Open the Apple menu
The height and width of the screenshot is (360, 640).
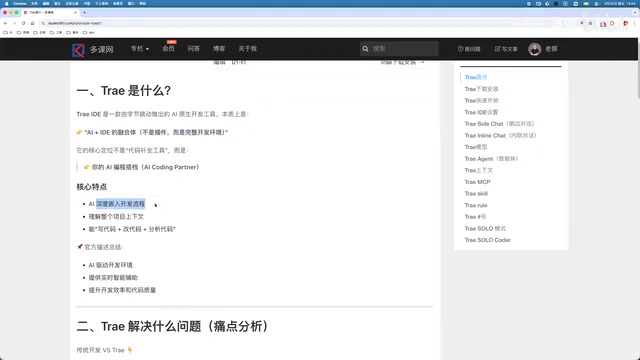(7, 3)
